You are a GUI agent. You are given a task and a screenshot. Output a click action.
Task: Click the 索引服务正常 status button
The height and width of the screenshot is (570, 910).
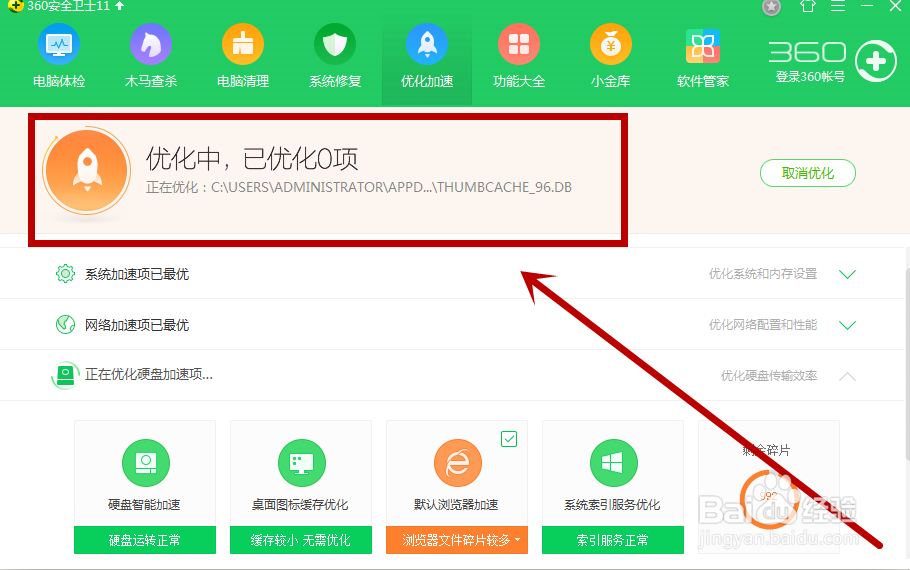pos(613,540)
